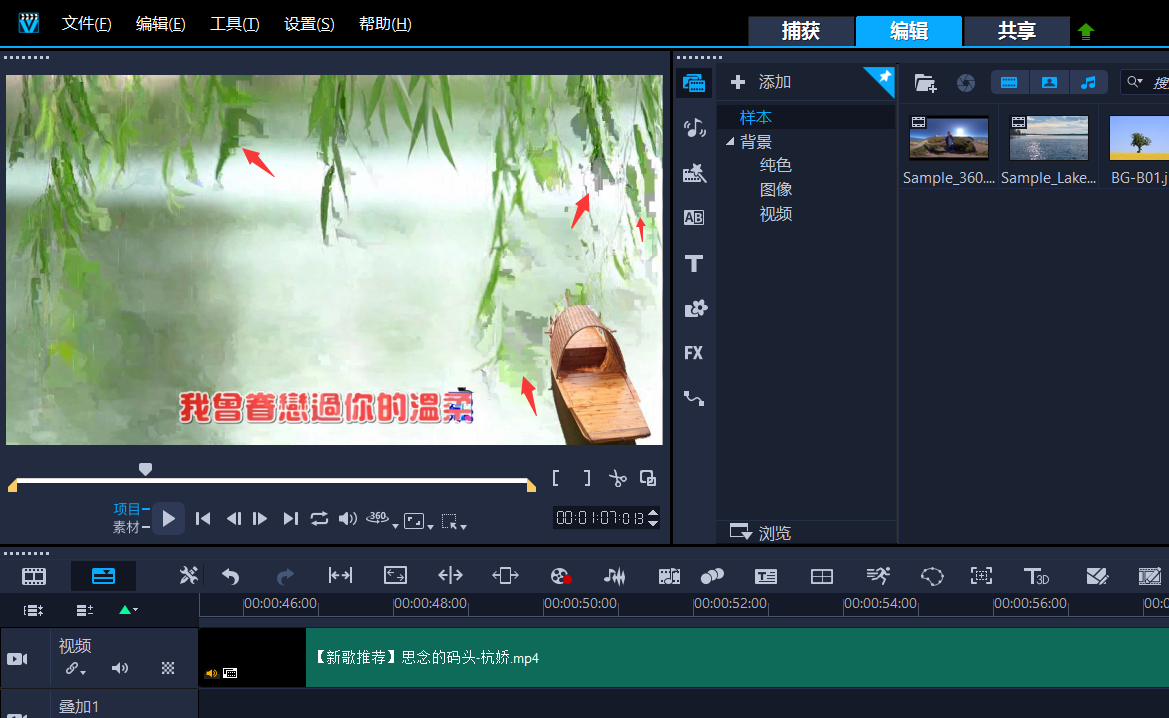Collapse the 背景 tree node triangle
This screenshot has width=1169, height=718.
click(730, 141)
